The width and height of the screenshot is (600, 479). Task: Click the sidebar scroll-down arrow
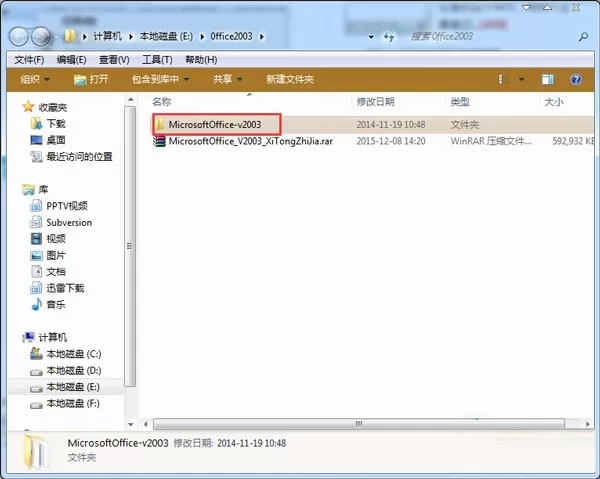coord(130,424)
